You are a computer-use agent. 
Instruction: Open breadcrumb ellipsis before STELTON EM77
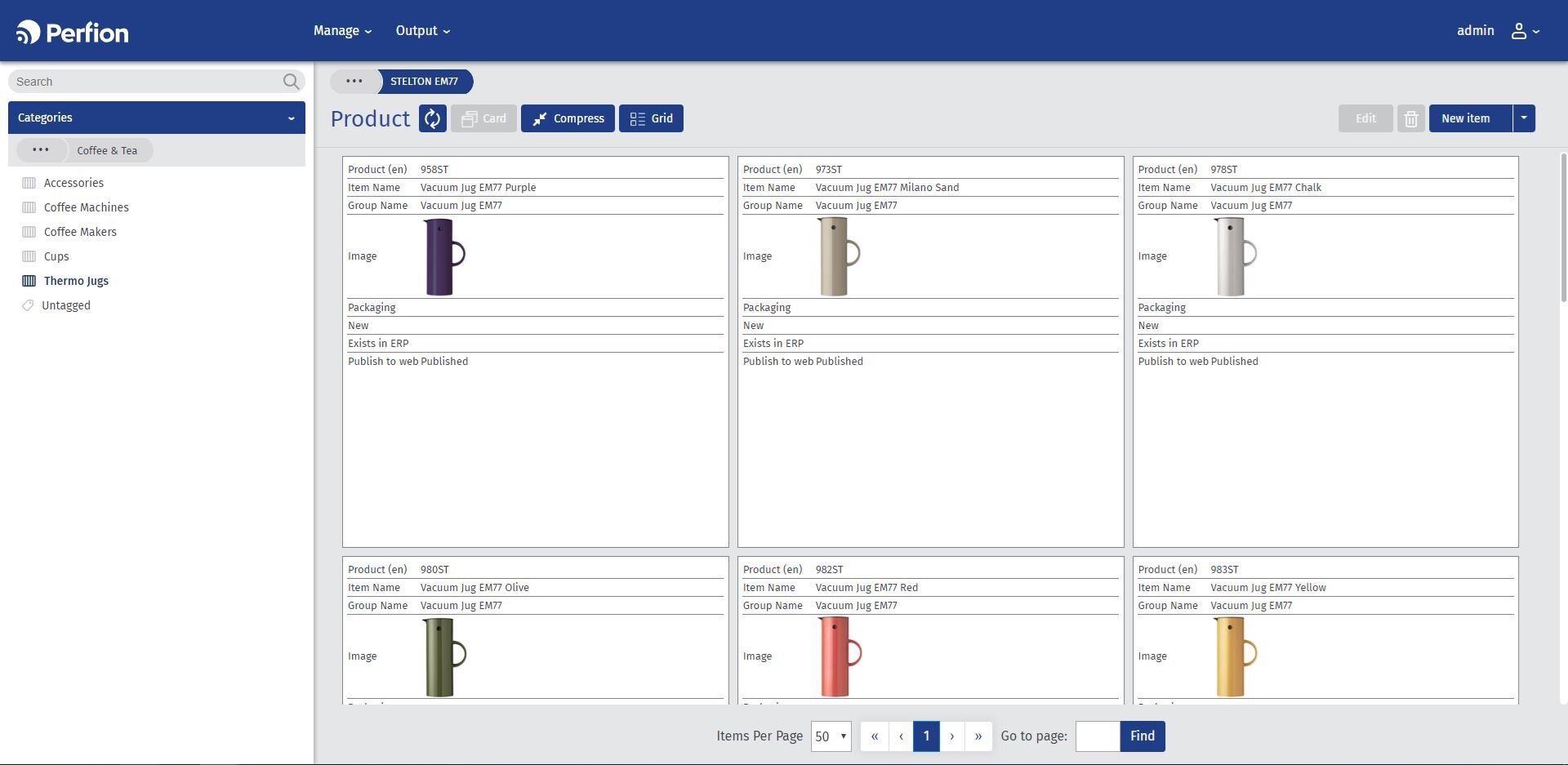point(354,81)
